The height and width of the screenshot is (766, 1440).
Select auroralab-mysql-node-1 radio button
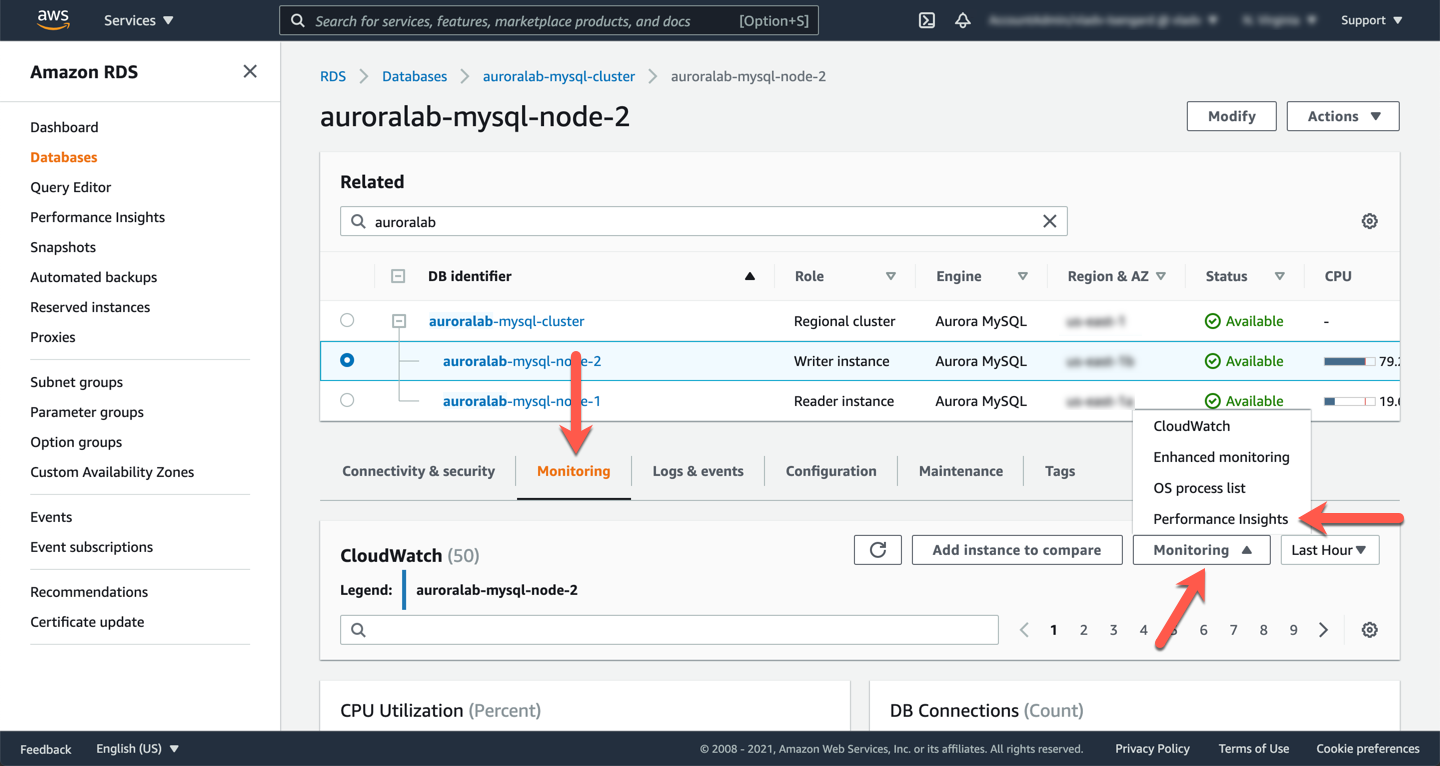coord(347,400)
